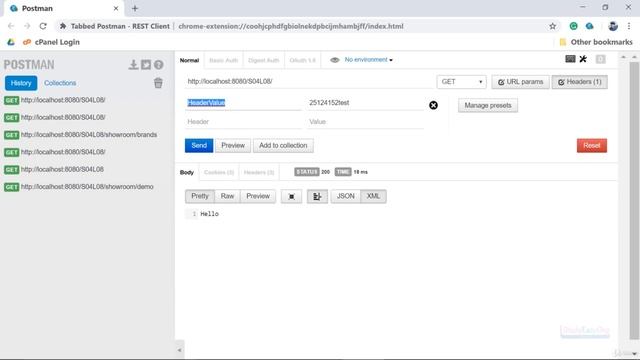Collapse the sidebar with bottom arrow

(x=180, y=350)
